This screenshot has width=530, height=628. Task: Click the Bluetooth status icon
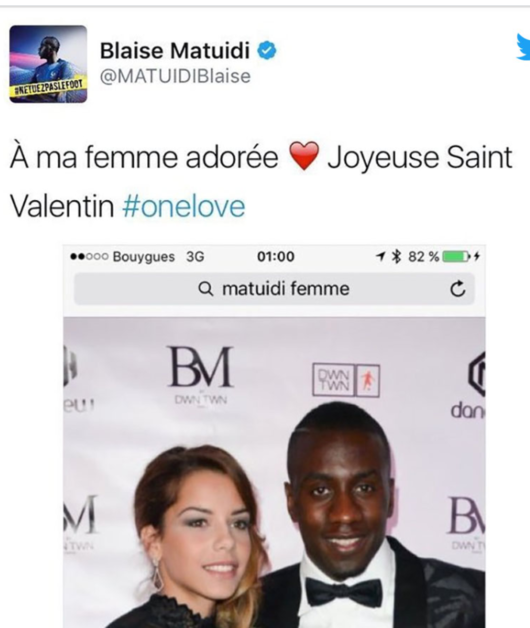(x=396, y=256)
